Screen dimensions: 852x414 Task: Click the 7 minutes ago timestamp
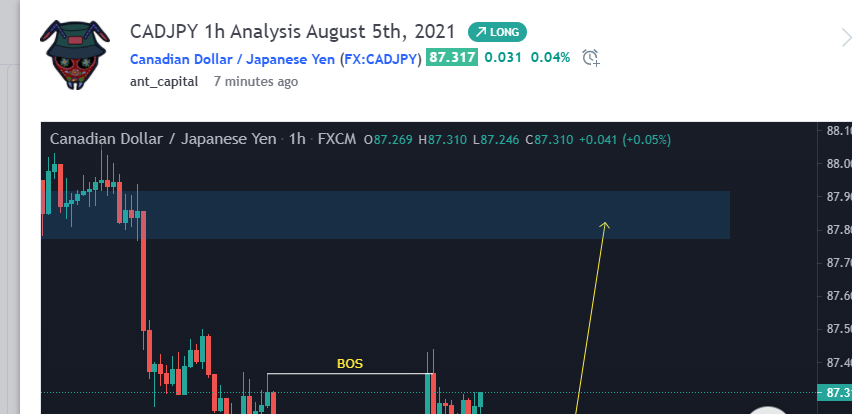[255, 82]
